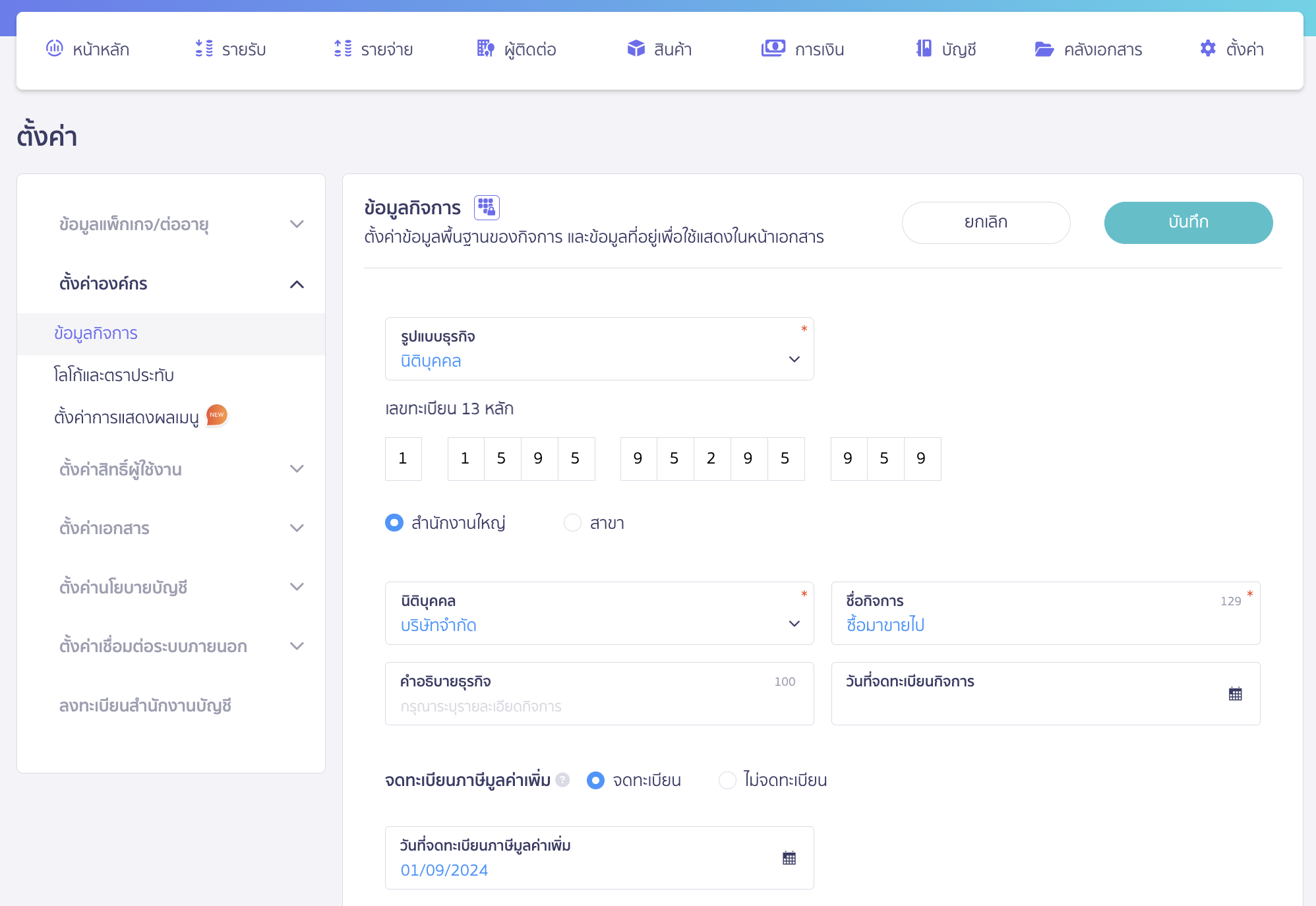The height and width of the screenshot is (906, 1316).
Task: Select the สำนักงานใหญ่ head office radio
Action: (x=394, y=523)
